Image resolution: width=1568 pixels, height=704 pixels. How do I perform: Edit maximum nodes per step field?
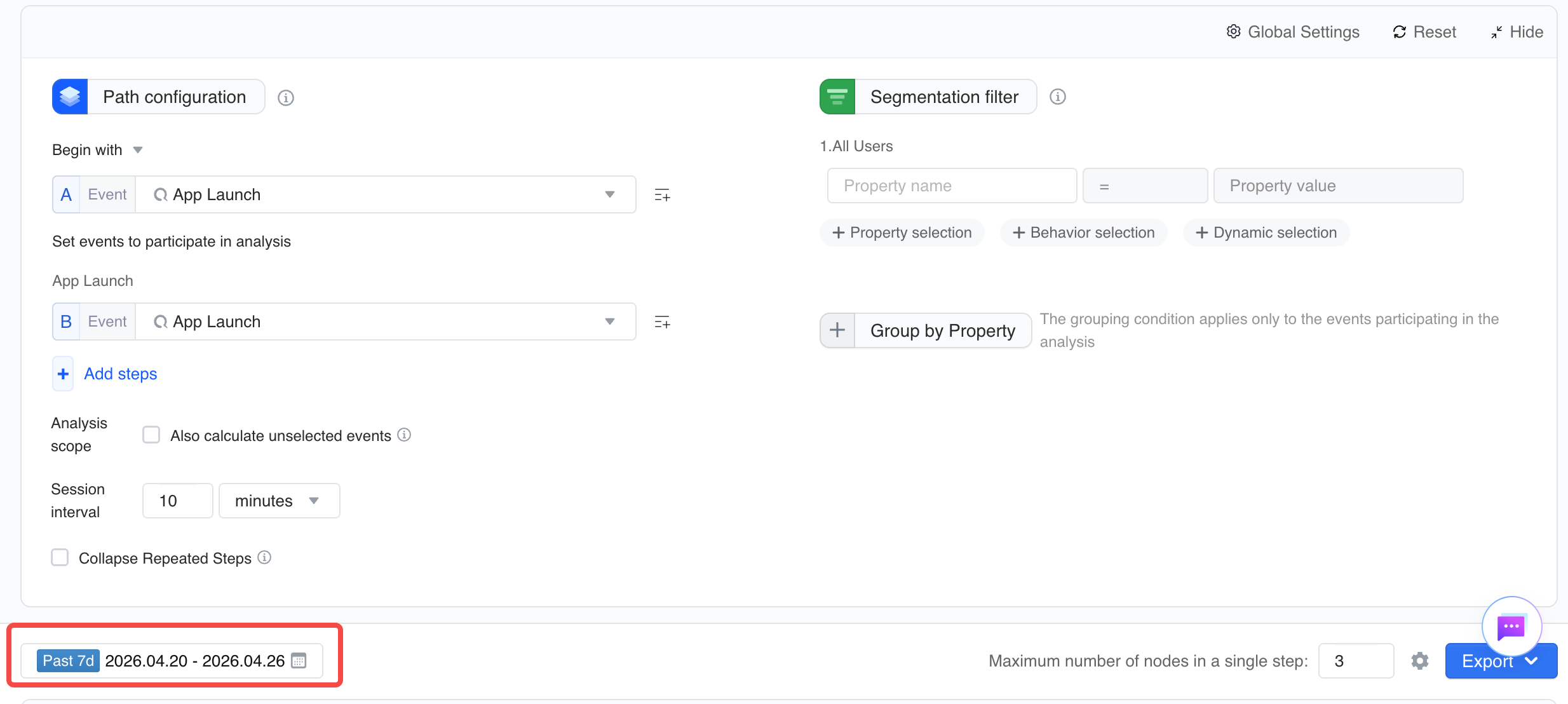click(x=1356, y=661)
